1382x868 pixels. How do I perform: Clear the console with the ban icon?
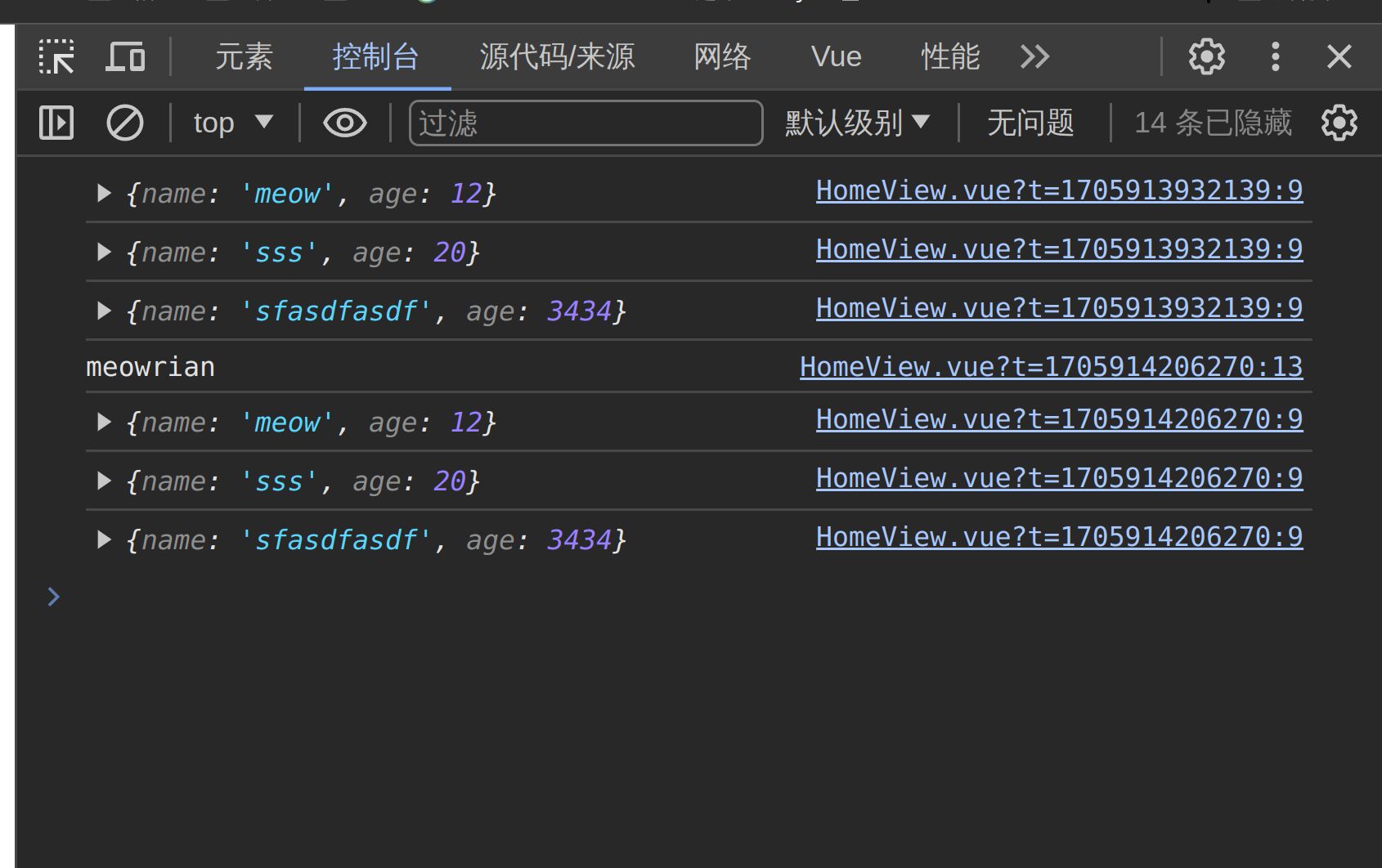(124, 123)
